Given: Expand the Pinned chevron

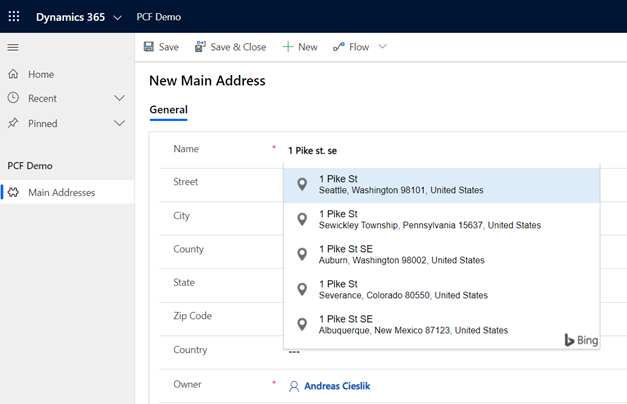Looking at the screenshot, I should click(x=119, y=123).
